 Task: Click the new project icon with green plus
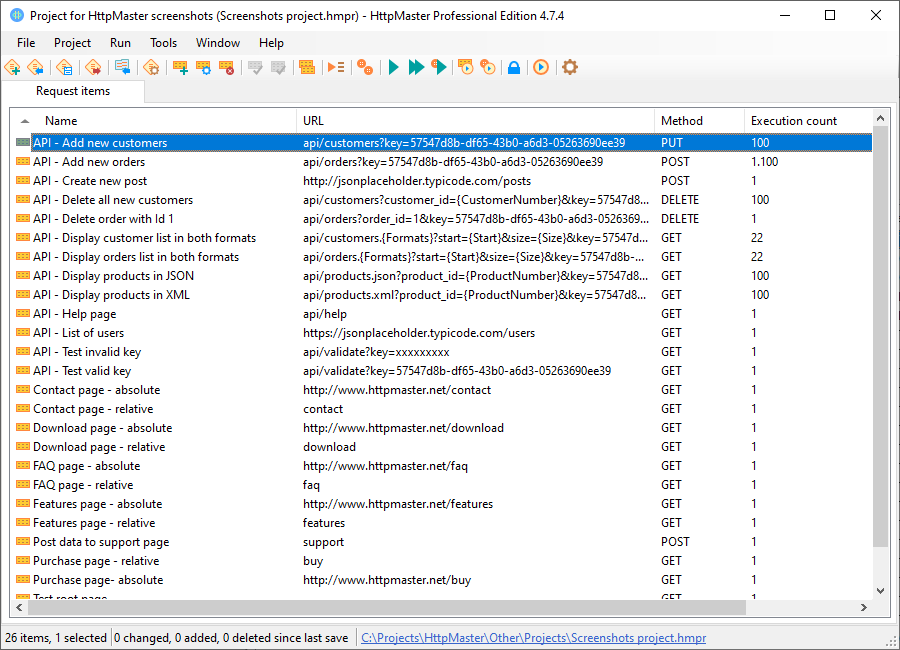[13, 67]
